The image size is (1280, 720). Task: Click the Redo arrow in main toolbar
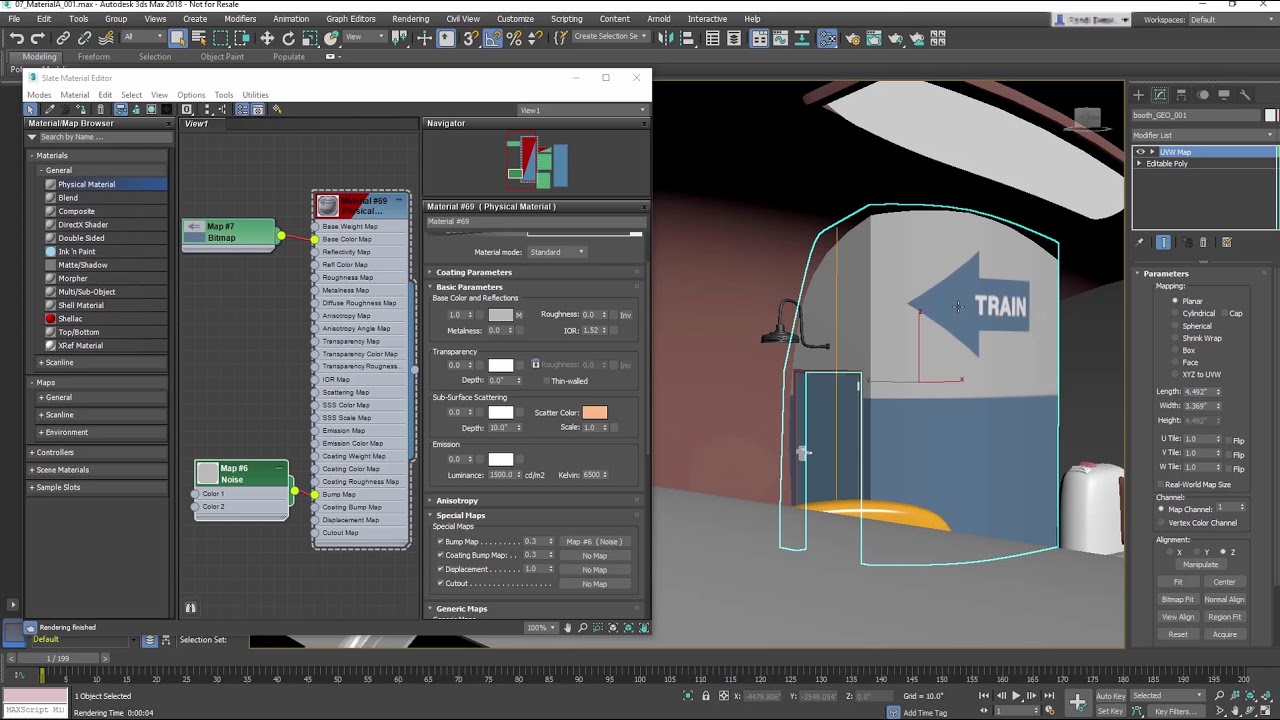tap(37, 38)
